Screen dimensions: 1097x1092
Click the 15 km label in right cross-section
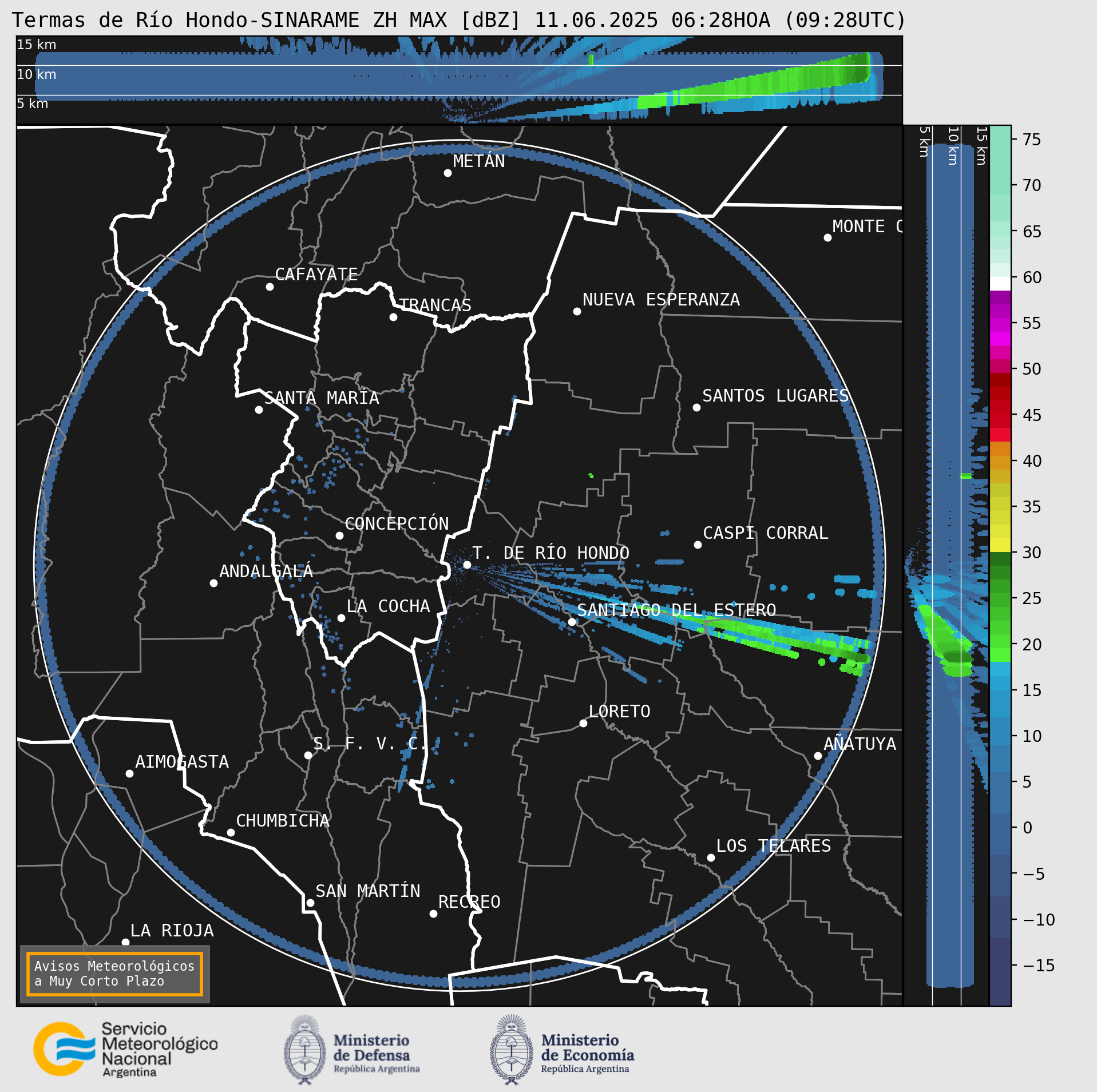981,146
